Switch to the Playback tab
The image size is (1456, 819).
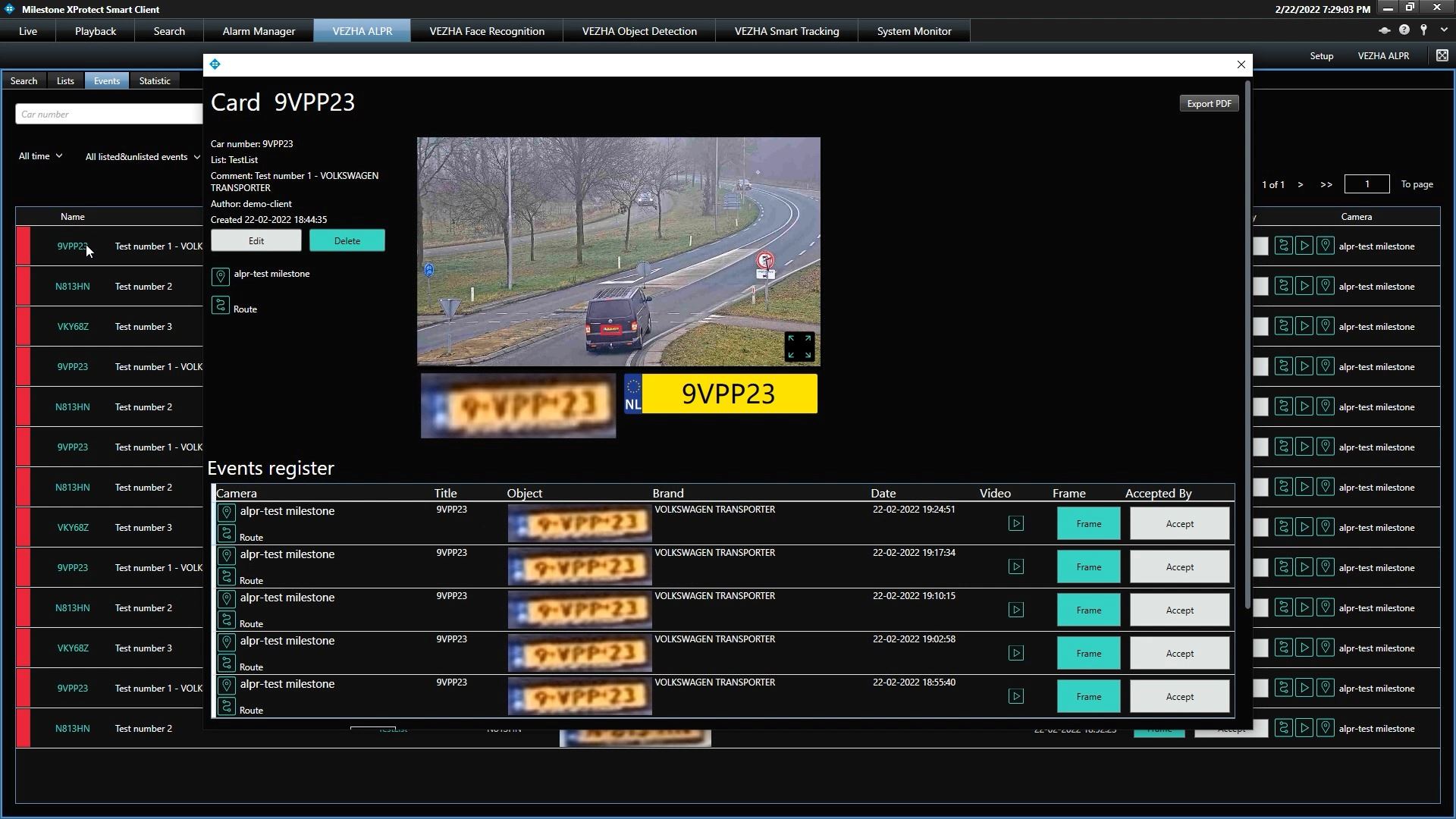(x=96, y=31)
